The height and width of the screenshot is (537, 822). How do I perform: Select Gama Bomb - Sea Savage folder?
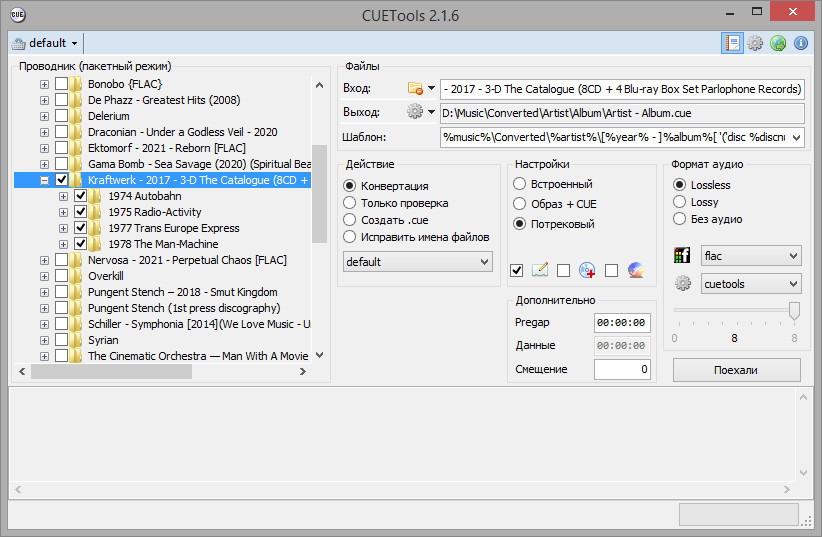pyautogui.click(x=199, y=164)
